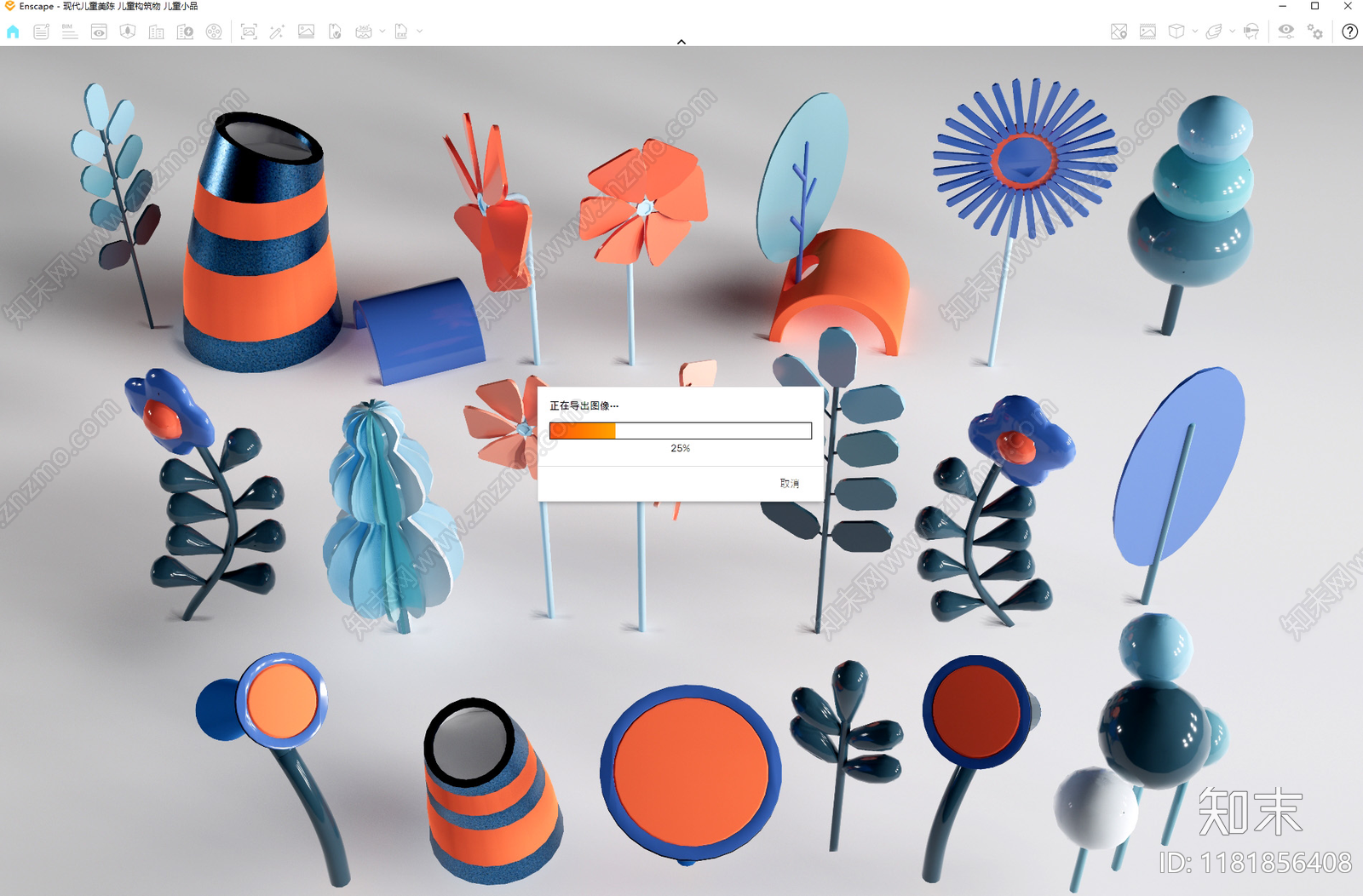Screen dimensions: 1363x896
Task: Click the cube view mode icon
Action: 1176,32
